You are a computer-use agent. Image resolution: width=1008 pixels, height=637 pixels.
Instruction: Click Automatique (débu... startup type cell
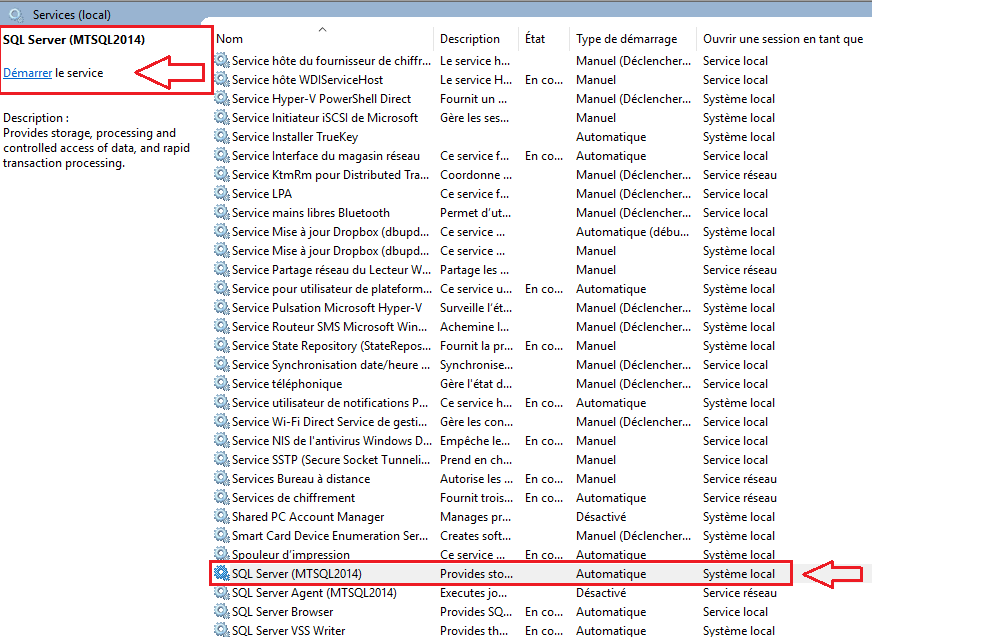pyautogui.click(x=633, y=232)
